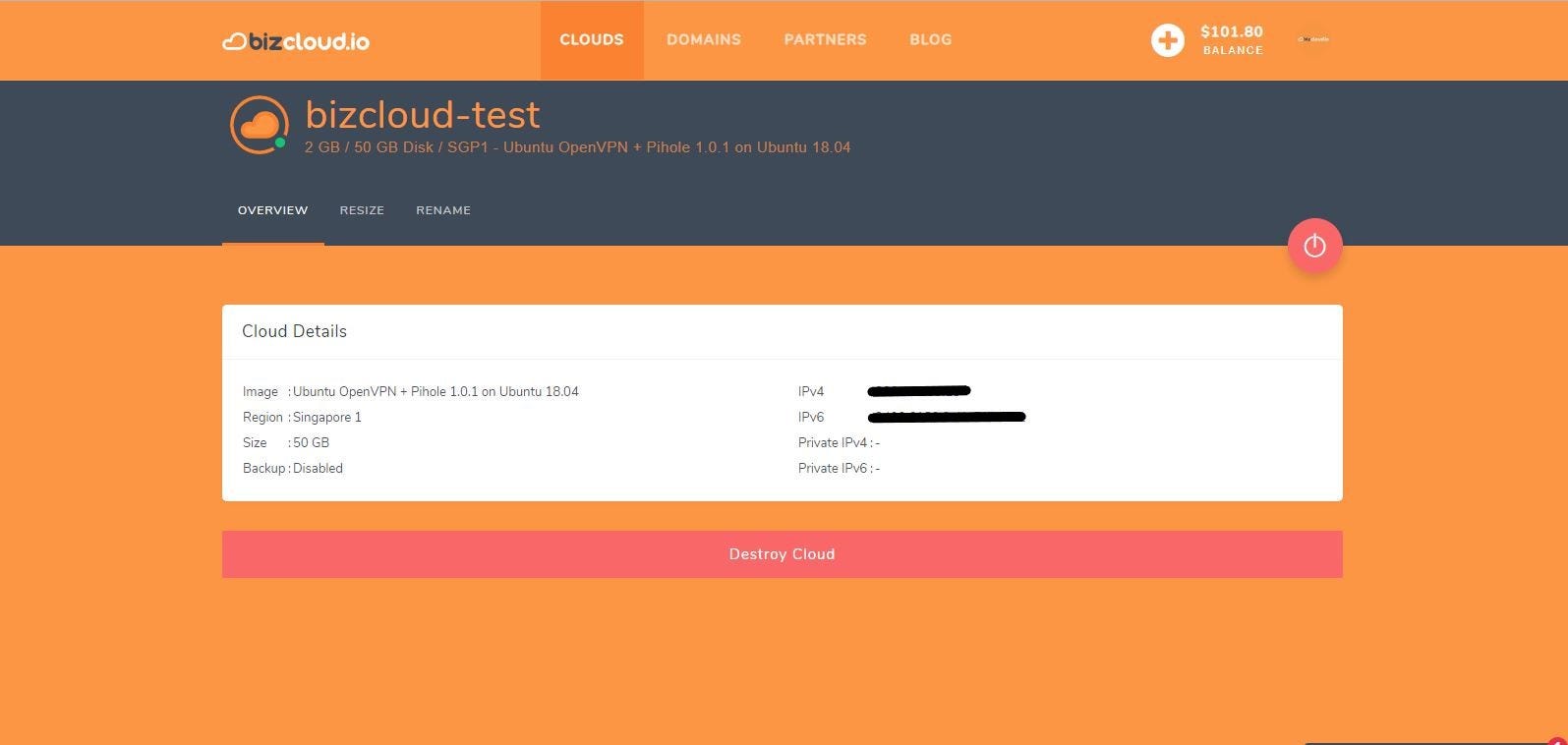Click the Cloud Details heading
The image size is (1568, 745).
pos(295,331)
